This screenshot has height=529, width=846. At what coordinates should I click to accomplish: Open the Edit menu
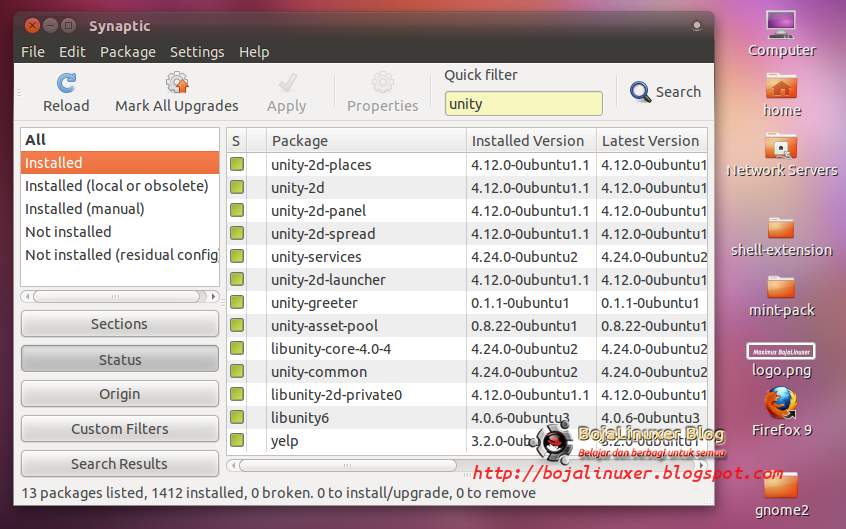click(x=72, y=52)
